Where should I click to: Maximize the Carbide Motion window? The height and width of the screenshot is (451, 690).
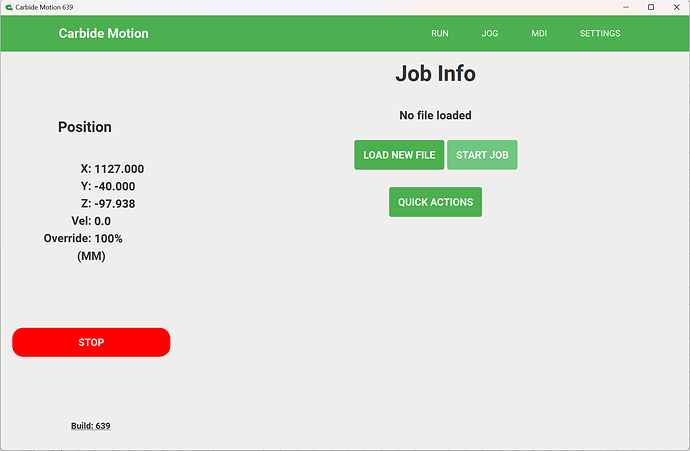click(x=651, y=7)
